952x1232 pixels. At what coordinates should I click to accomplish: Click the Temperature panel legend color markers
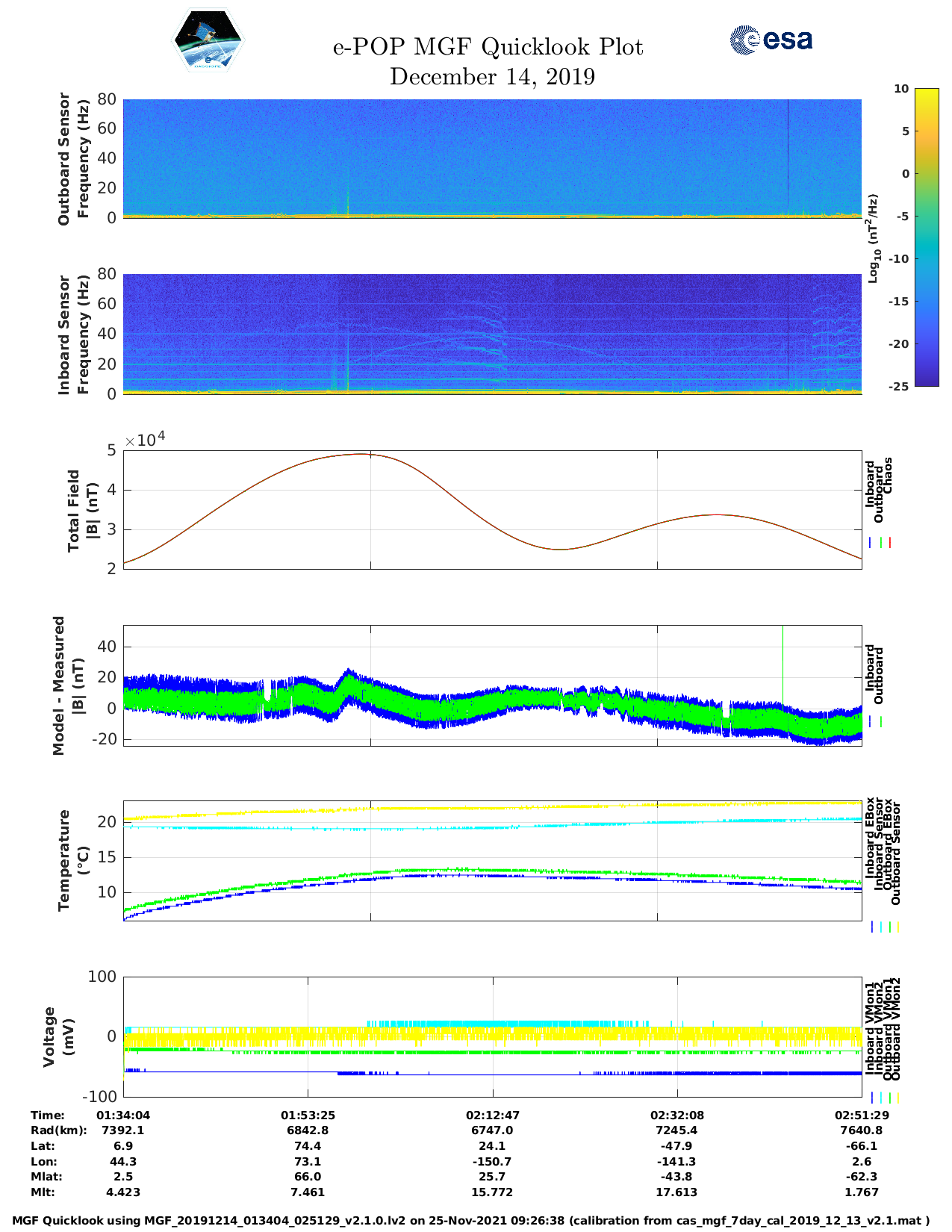(885, 927)
